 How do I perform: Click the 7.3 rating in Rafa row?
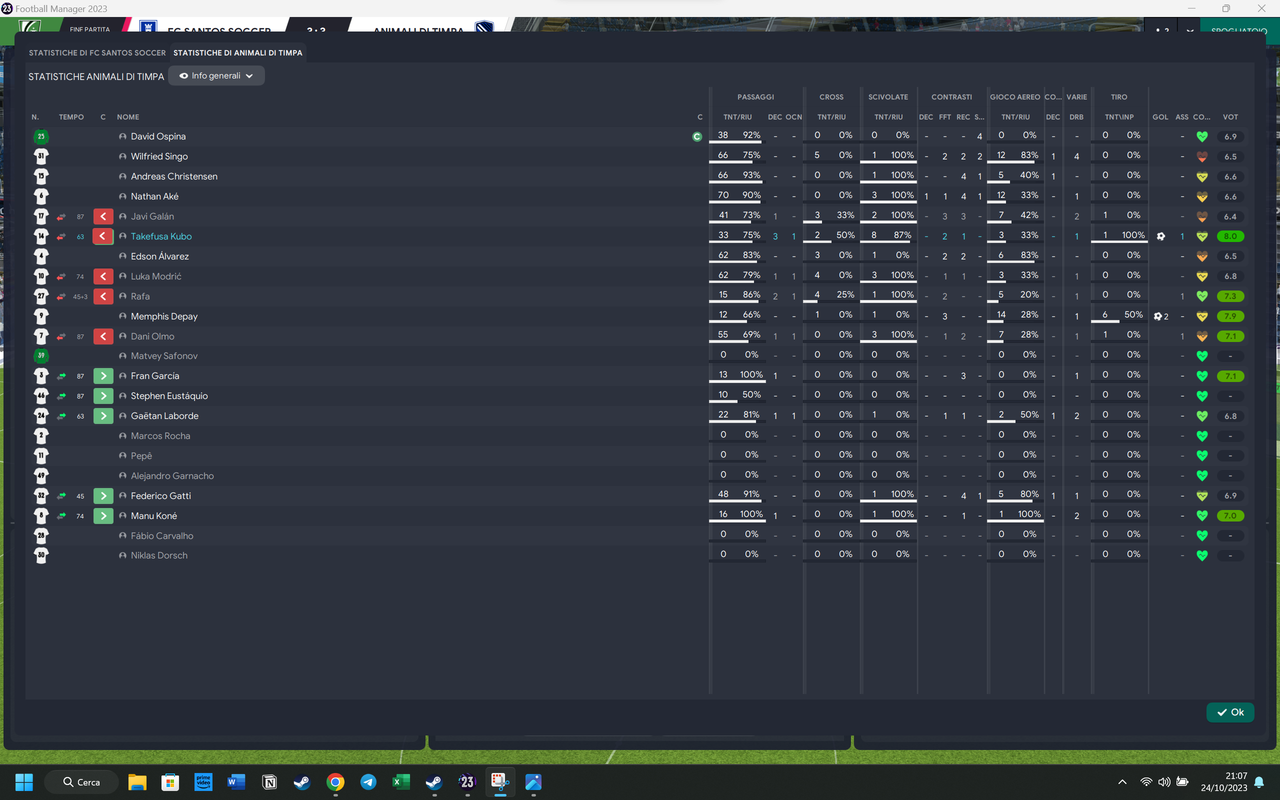(1230, 296)
